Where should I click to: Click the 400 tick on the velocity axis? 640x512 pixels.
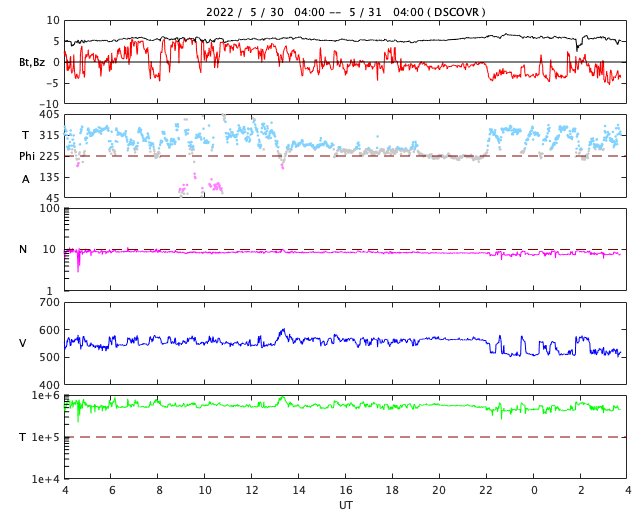pyautogui.click(x=49, y=385)
